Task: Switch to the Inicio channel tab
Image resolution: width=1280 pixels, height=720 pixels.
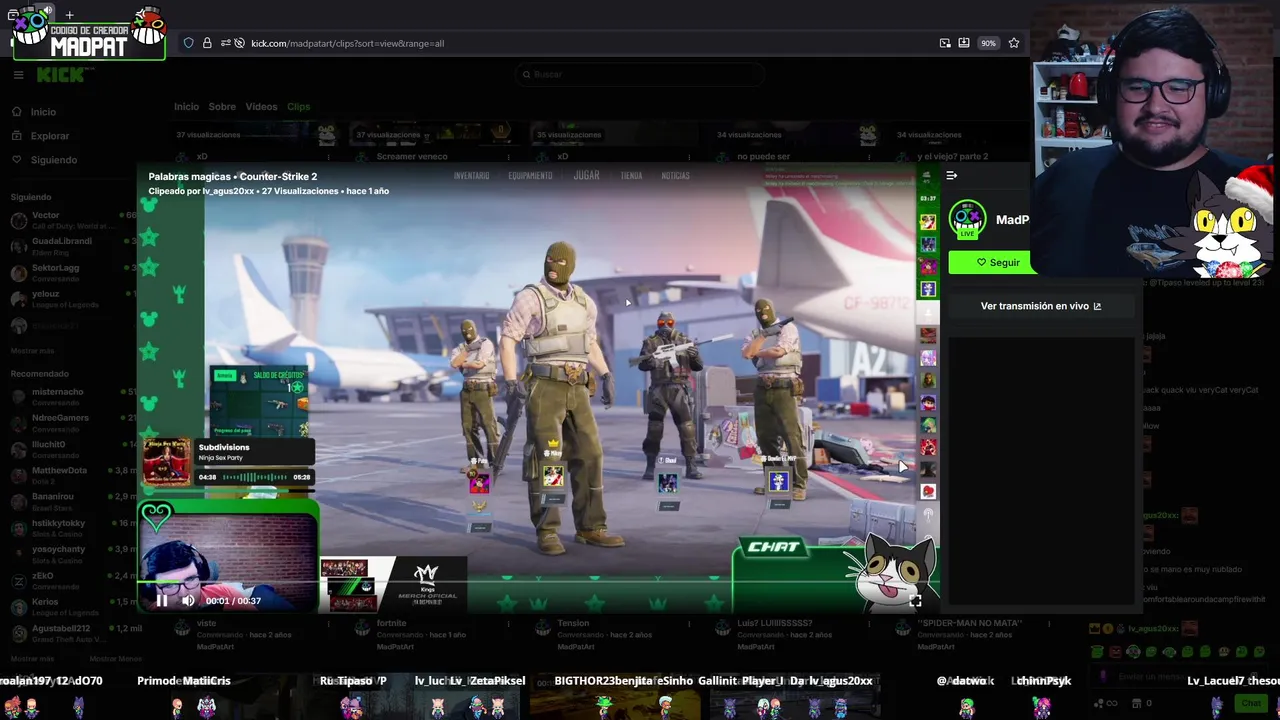Action: pyautogui.click(x=186, y=106)
